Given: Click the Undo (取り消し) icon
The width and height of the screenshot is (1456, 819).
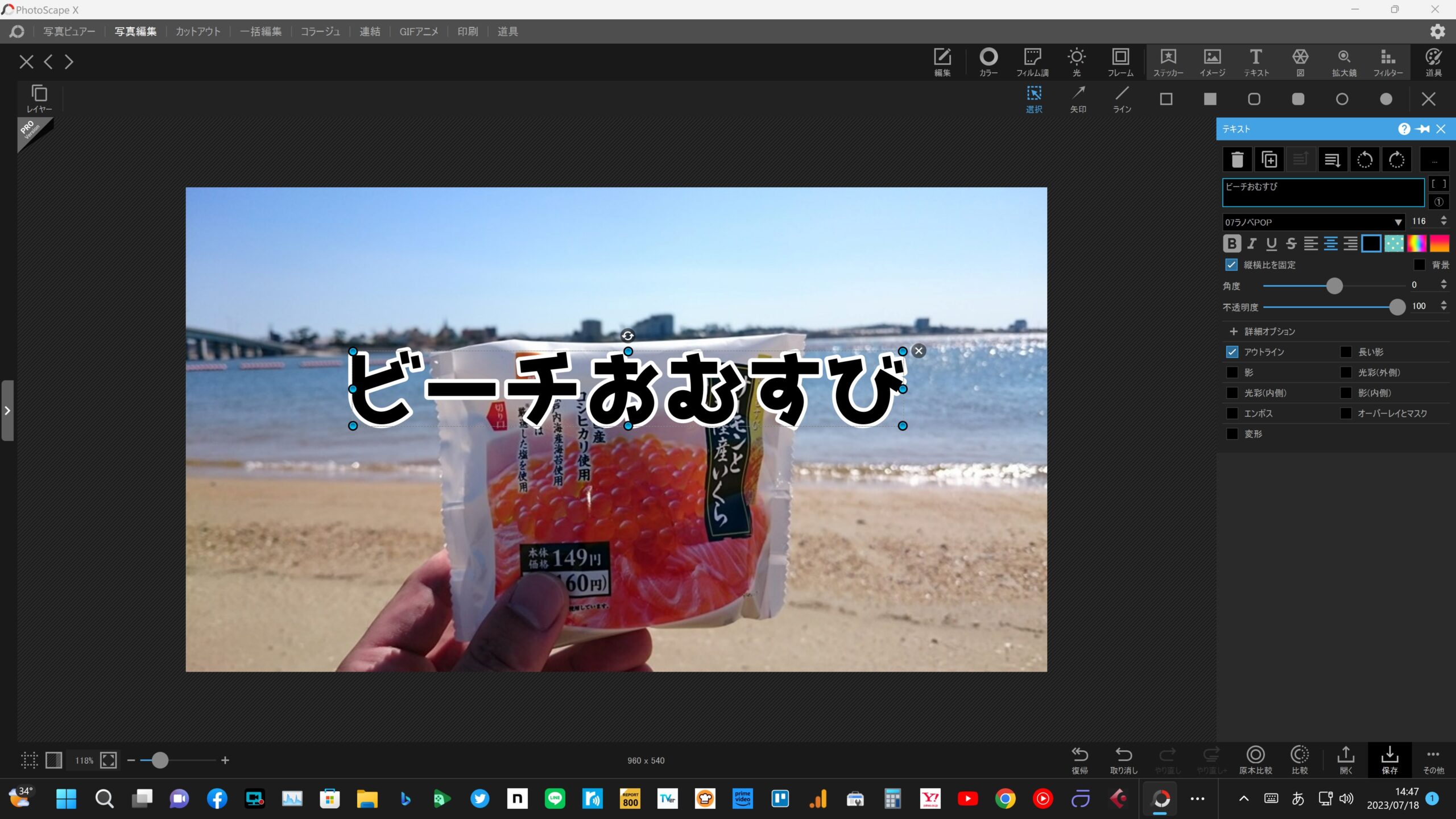Looking at the screenshot, I should tap(1124, 759).
